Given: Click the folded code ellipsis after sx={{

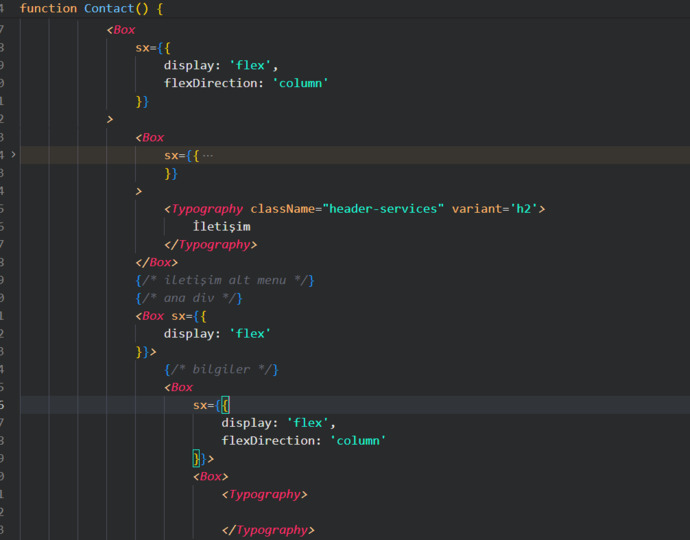Looking at the screenshot, I should pyautogui.click(x=208, y=155).
